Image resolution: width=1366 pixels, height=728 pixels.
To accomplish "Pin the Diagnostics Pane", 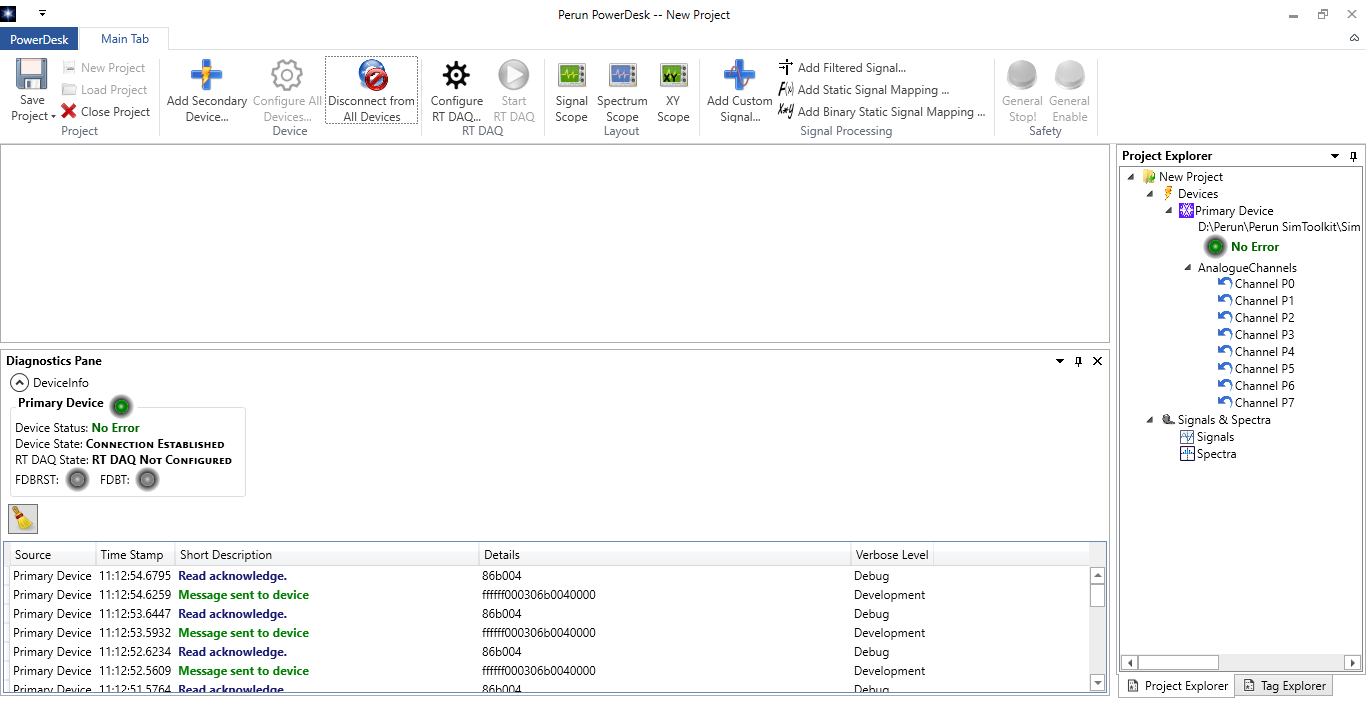I will (1078, 361).
